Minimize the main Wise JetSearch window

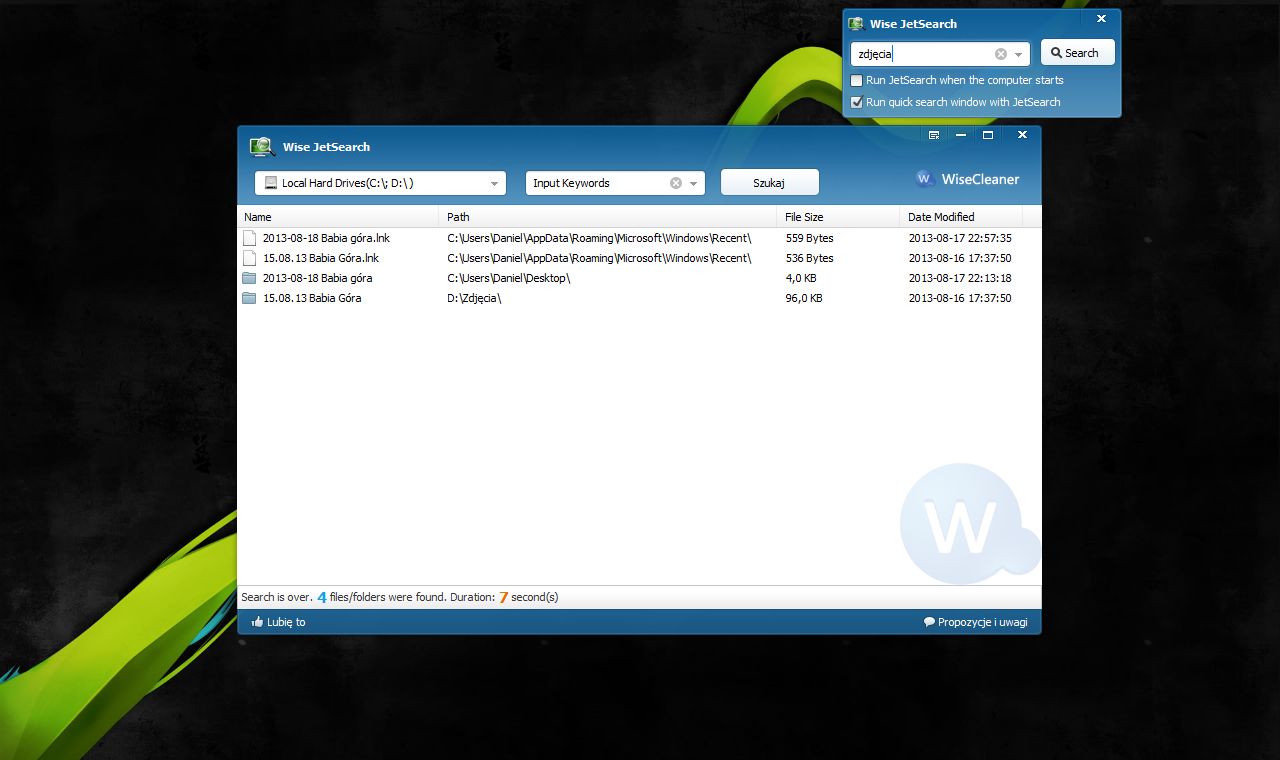tap(961, 135)
